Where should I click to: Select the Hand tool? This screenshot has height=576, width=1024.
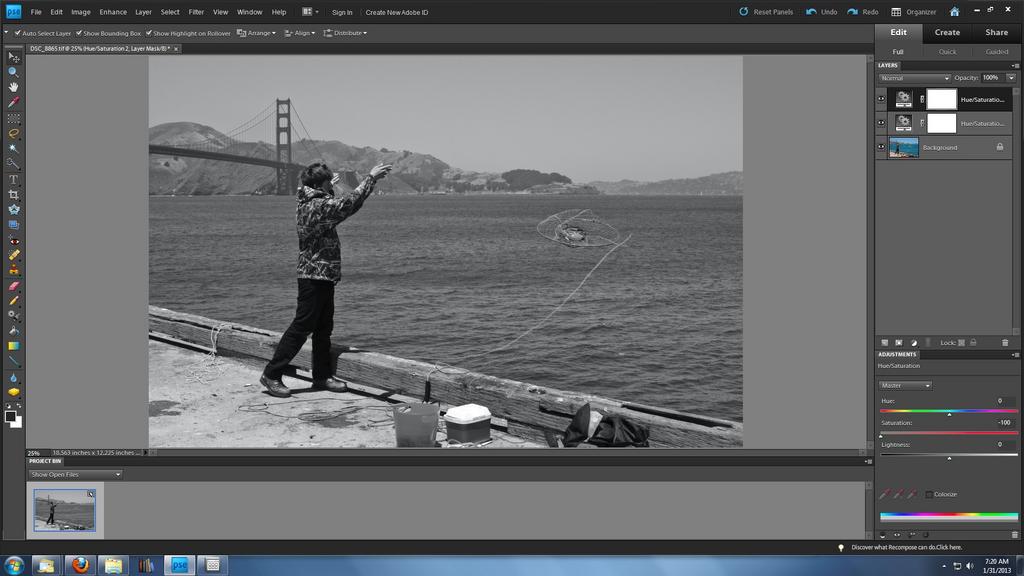pyautogui.click(x=13, y=87)
